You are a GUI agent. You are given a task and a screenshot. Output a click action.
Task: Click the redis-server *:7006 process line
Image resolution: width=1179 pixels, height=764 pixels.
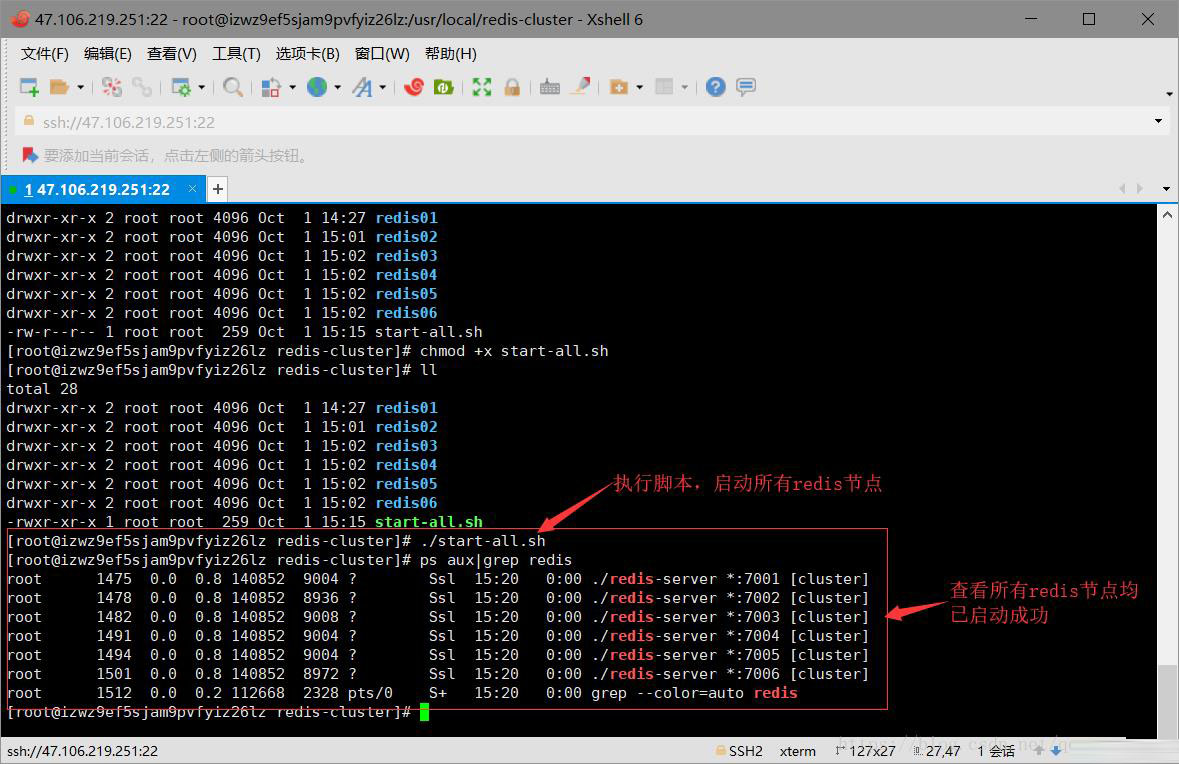click(x=438, y=674)
